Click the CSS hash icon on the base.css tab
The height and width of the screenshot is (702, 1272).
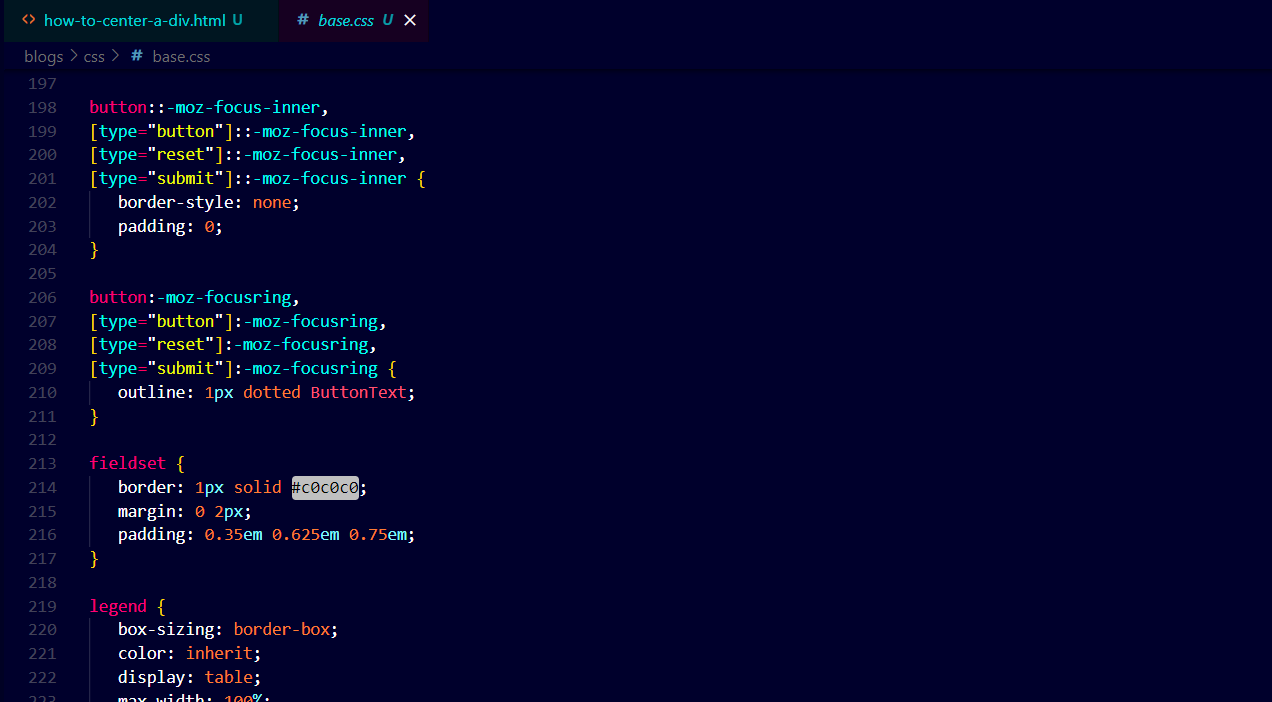click(x=303, y=20)
